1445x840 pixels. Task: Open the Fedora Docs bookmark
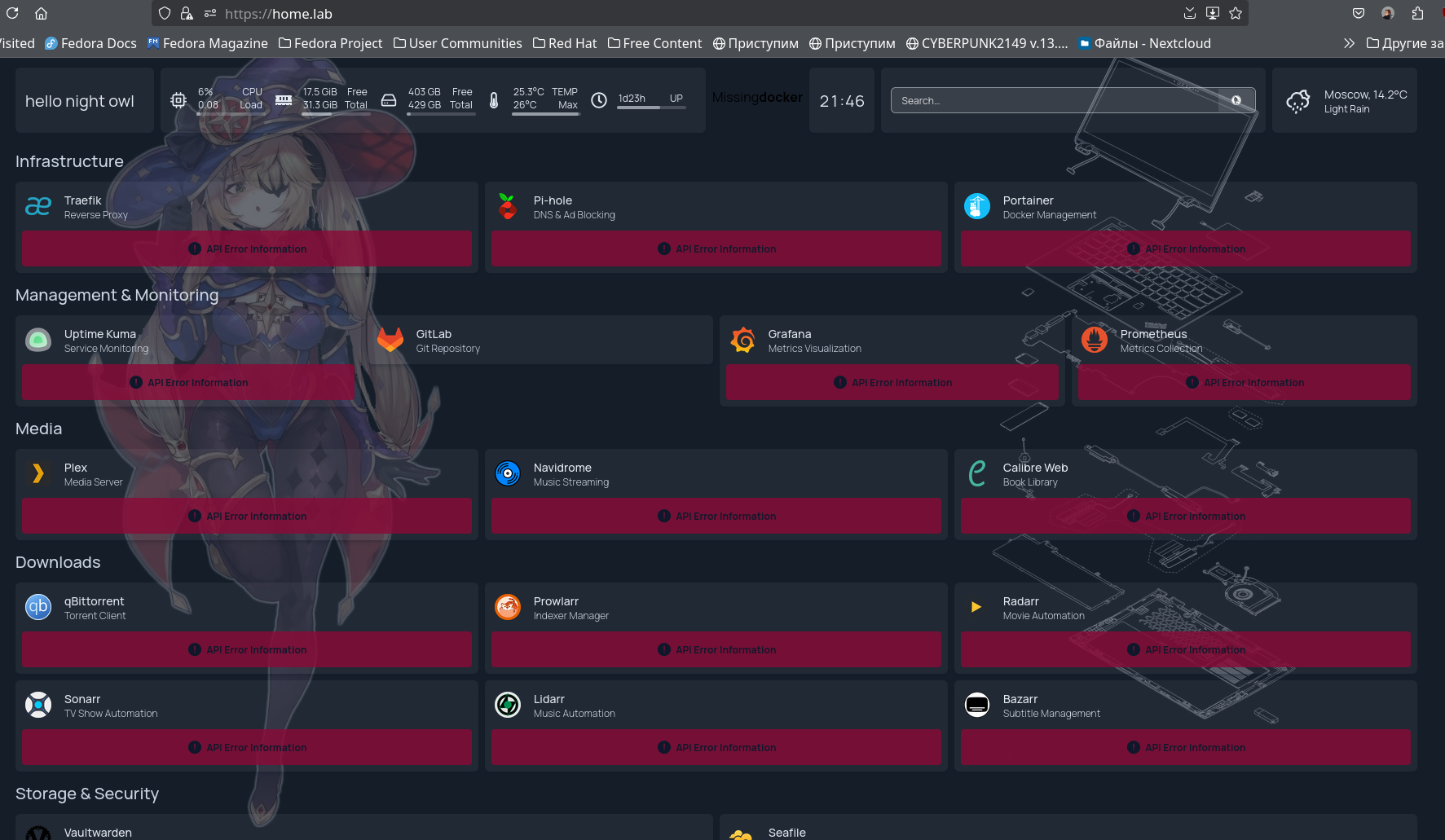point(90,43)
